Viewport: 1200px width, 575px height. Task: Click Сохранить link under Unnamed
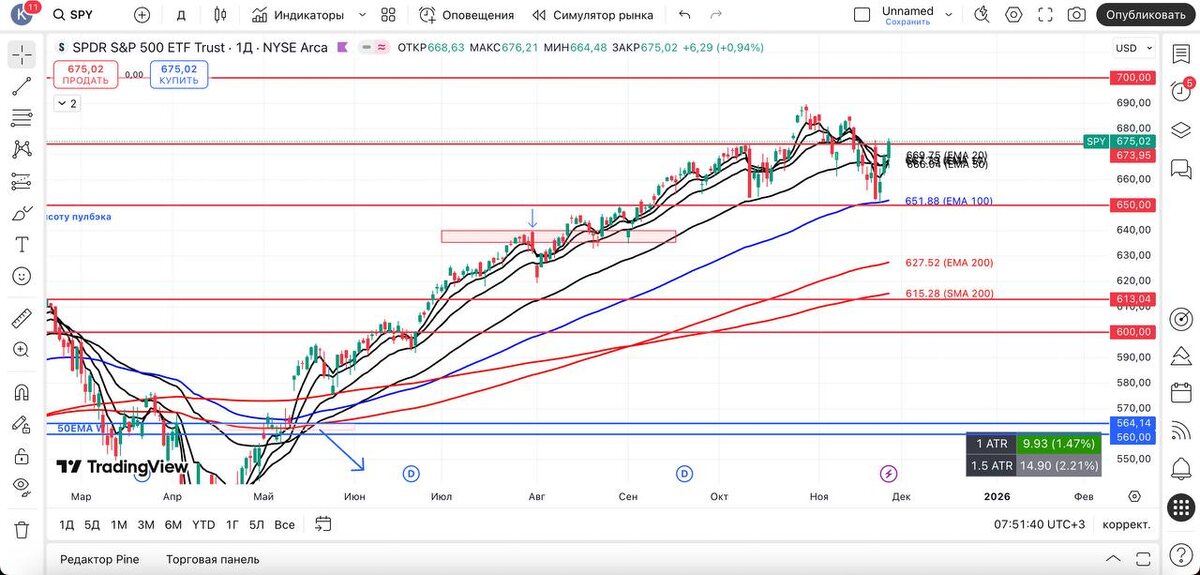907,21
